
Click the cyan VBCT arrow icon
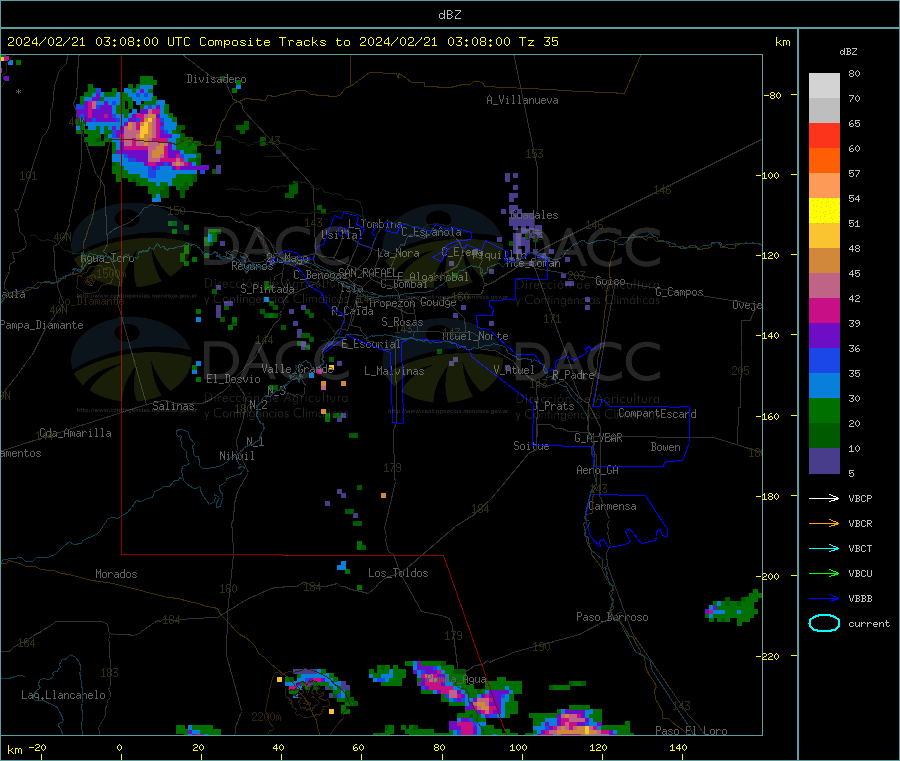click(x=824, y=548)
